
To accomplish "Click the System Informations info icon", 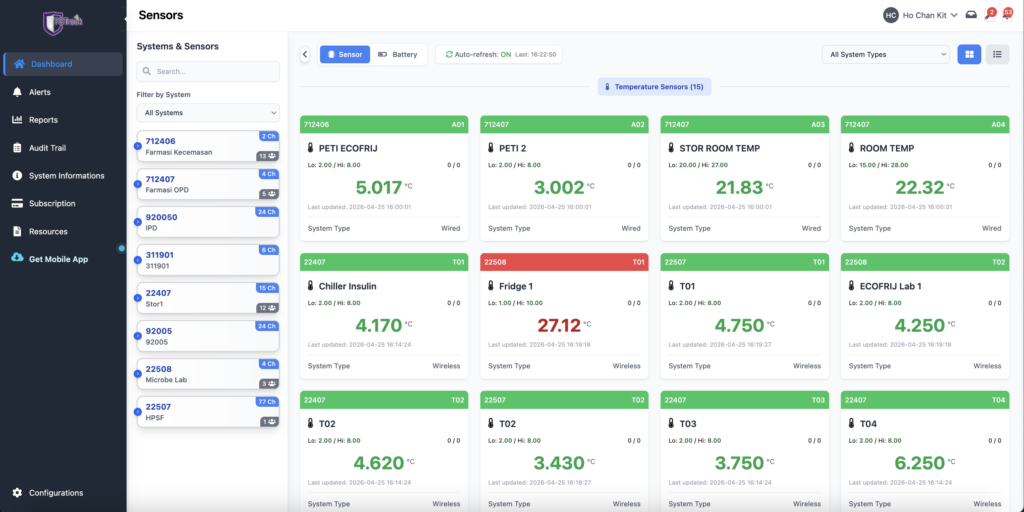I will [17, 176].
